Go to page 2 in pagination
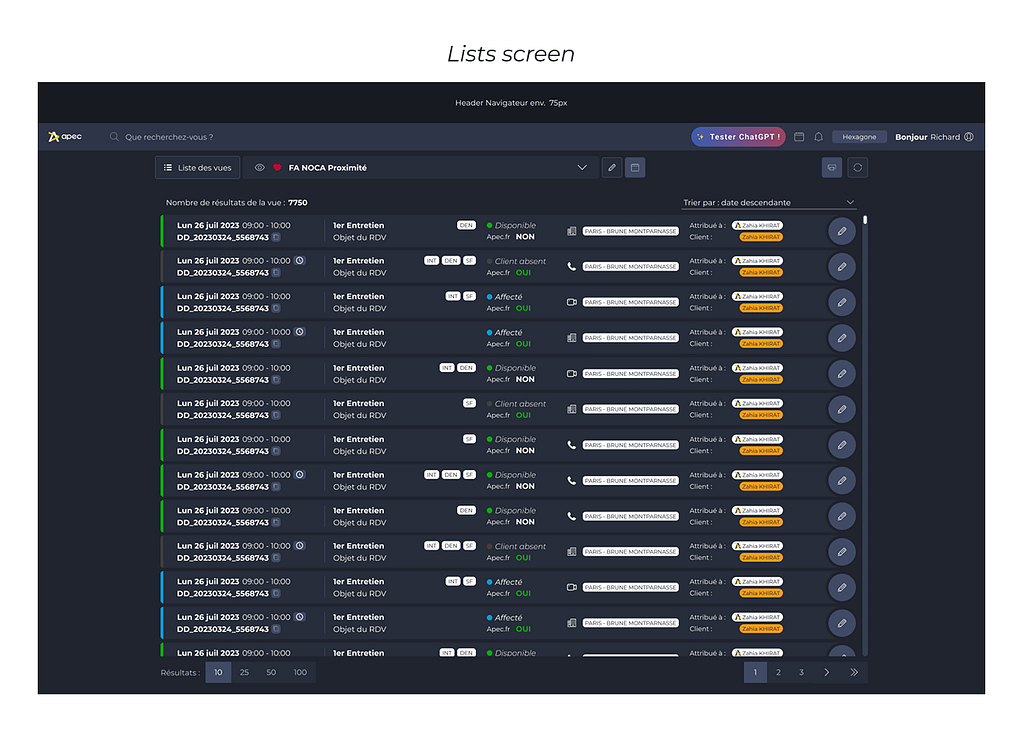Screen dimensions: 1023x732 point(778,673)
